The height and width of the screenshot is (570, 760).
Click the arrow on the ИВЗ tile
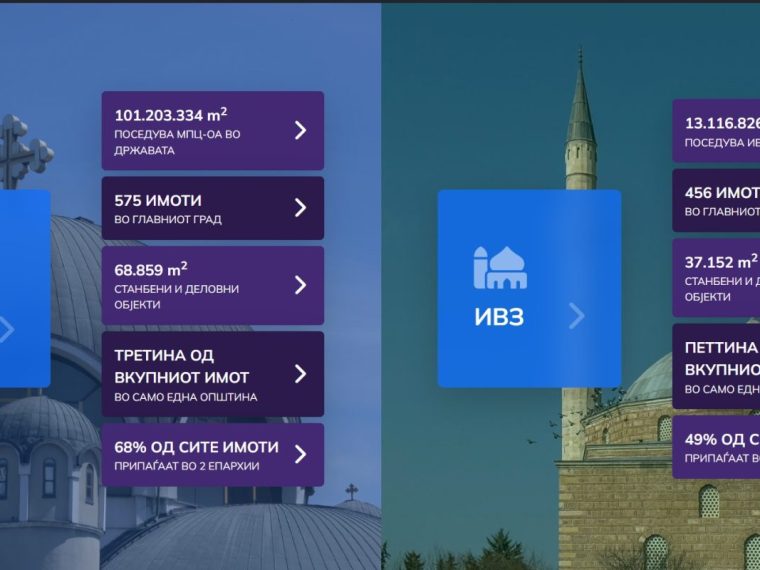[577, 316]
